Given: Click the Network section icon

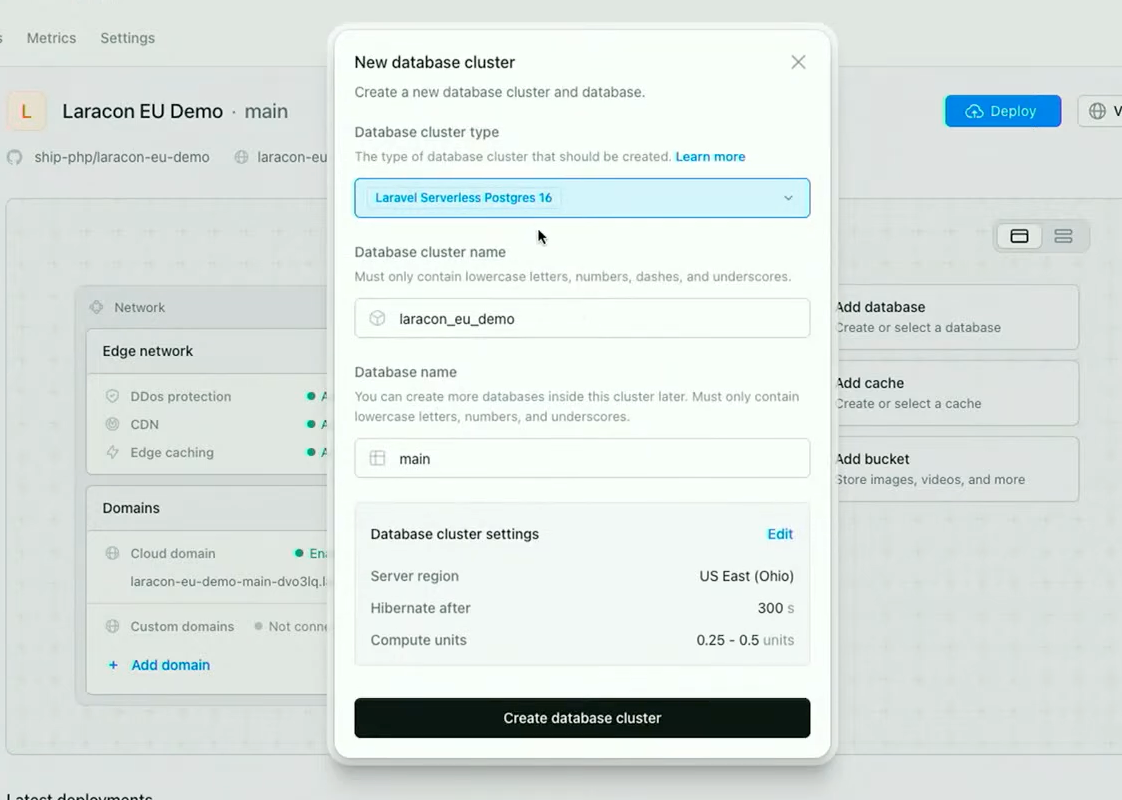Looking at the screenshot, I should 96,307.
